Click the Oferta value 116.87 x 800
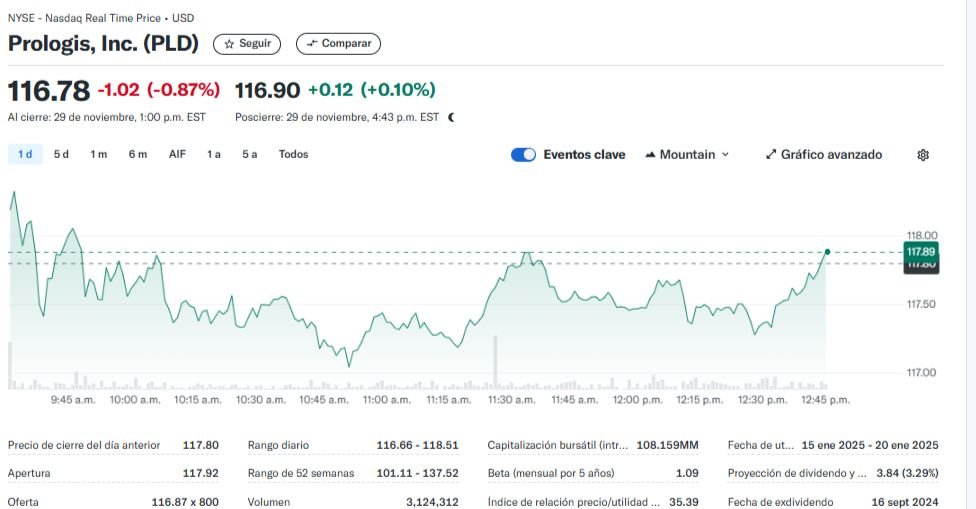 coord(185,502)
